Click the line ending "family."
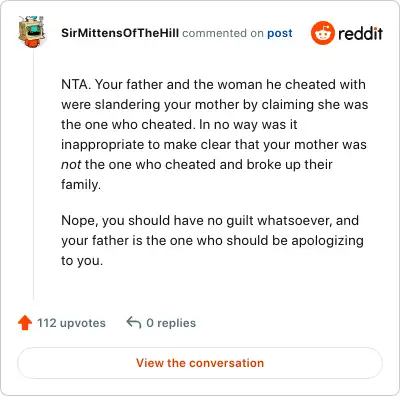Screen dimensions: 400x396 coord(81,184)
